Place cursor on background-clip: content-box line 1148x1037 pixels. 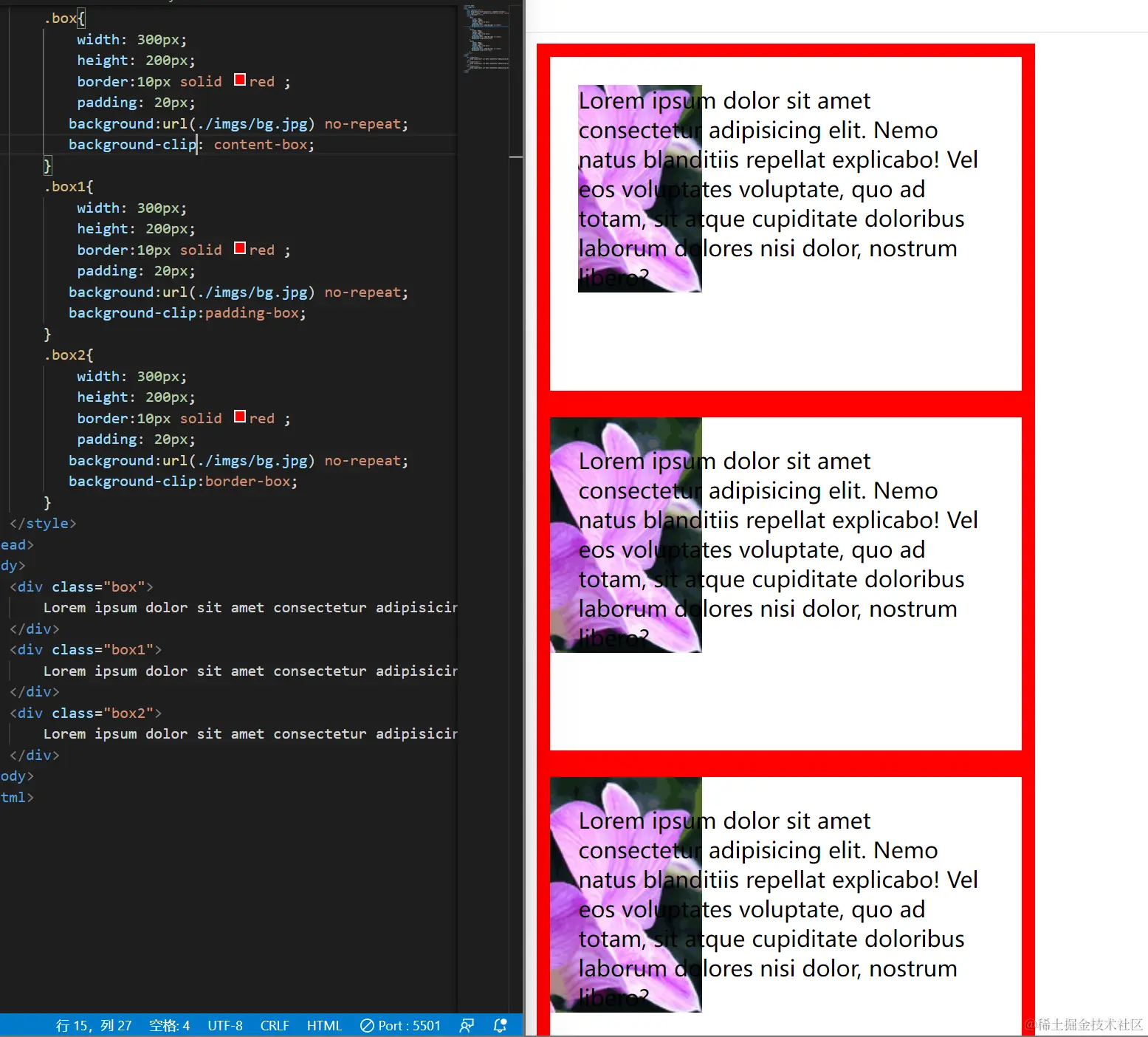(x=192, y=145)
